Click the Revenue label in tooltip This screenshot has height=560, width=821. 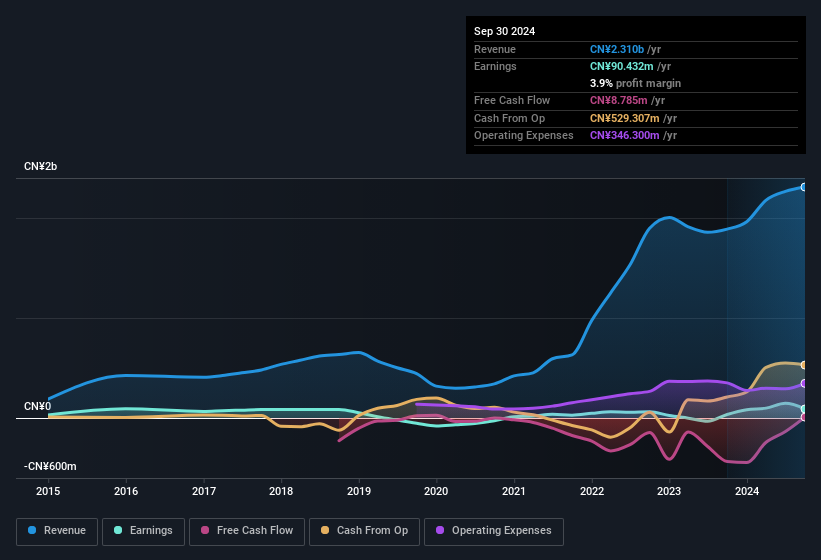click(x=495, y=49)
